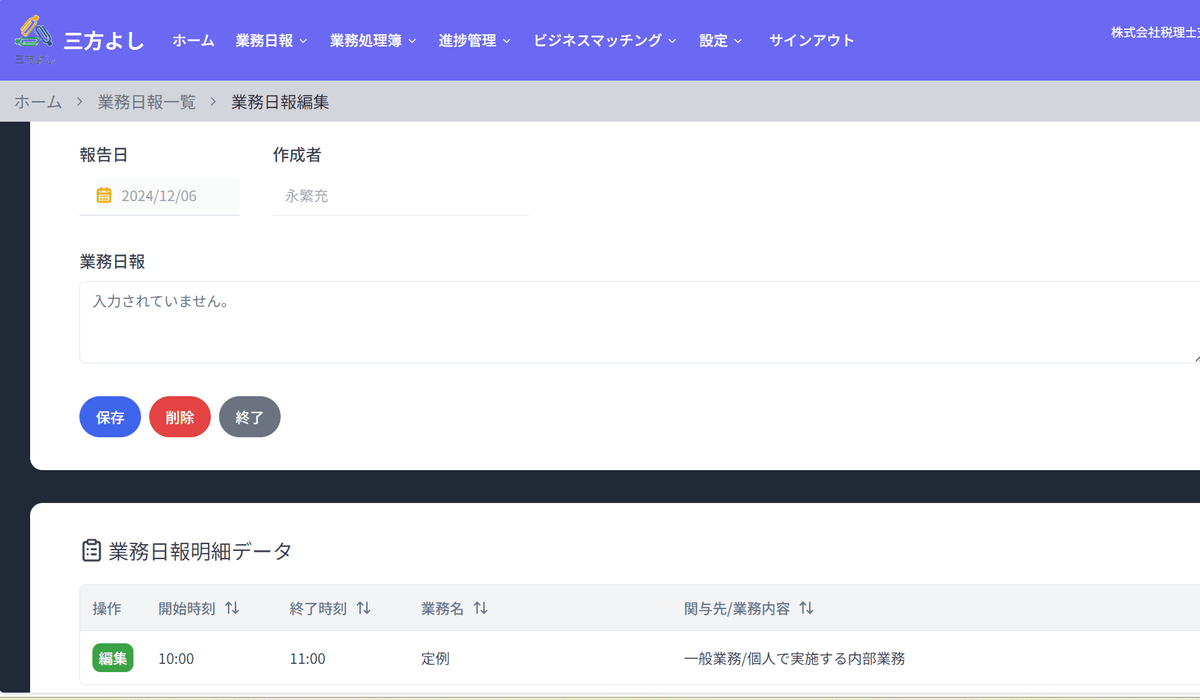The image size is (1200, 700).
Task: Click the calendar icon in report date
Action: [x=104, y=195]
